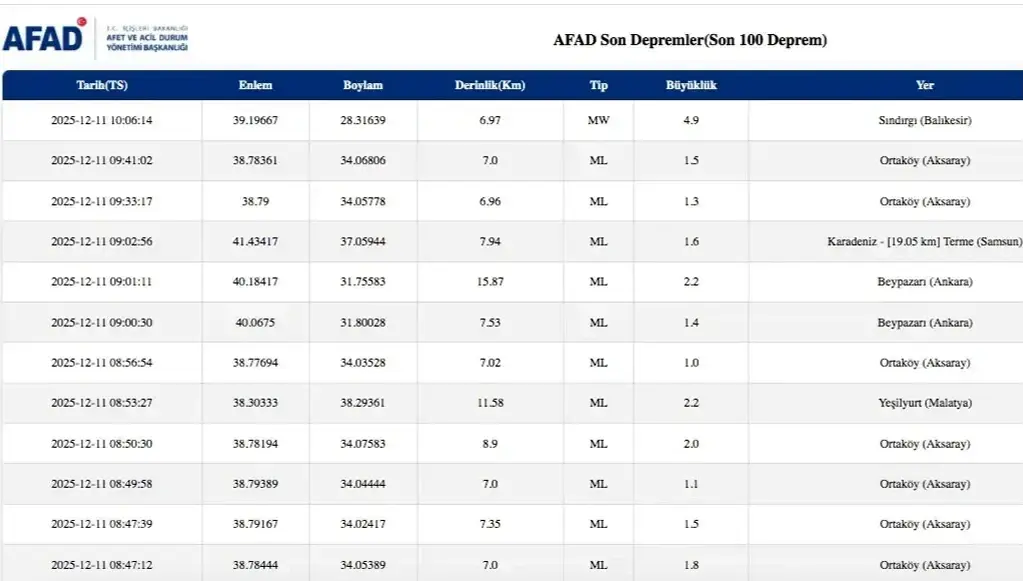This screenshot has width=1023, height=581.
Task: Sort by the Derinlik(Km) column header
Action: pyautogui.click(x=489, y=85)
